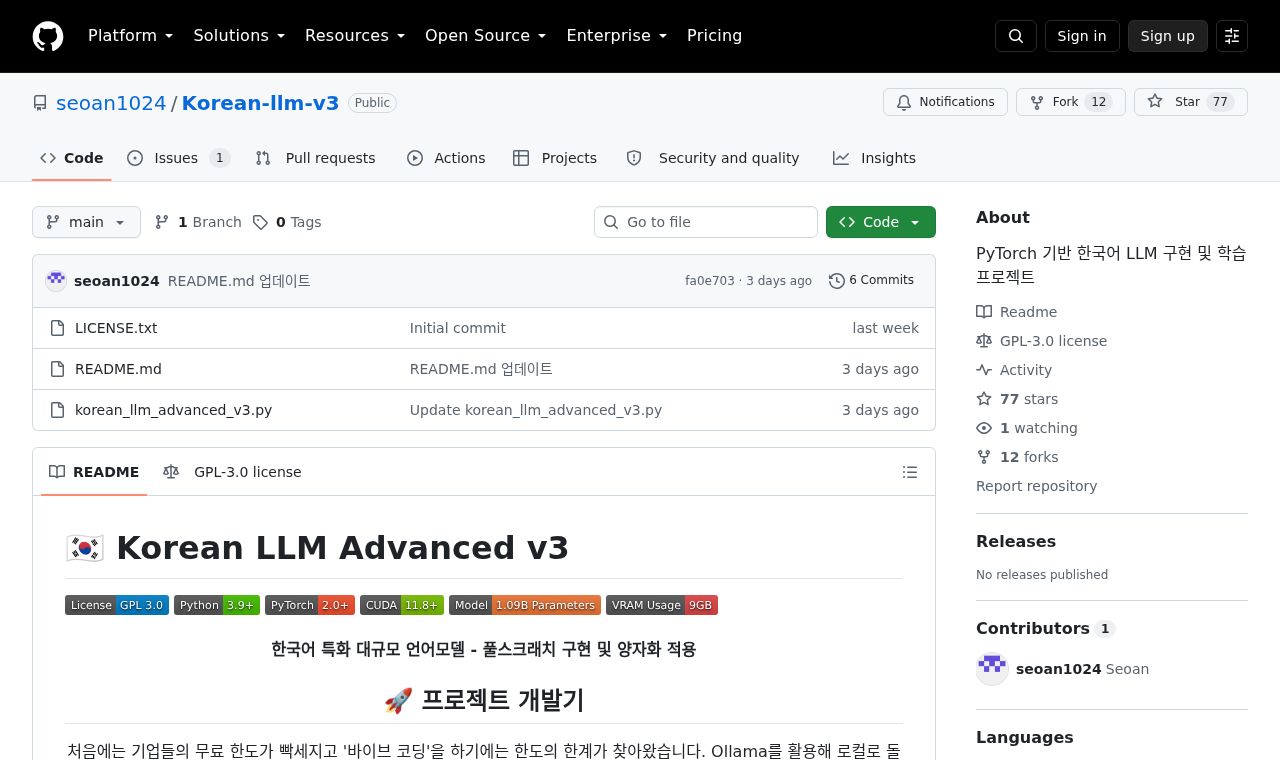Viewport: 1280px width, 760px height.
Task: Select the korean_llm_advanced_v3.py file icon
Action: (x=58, y=410)
